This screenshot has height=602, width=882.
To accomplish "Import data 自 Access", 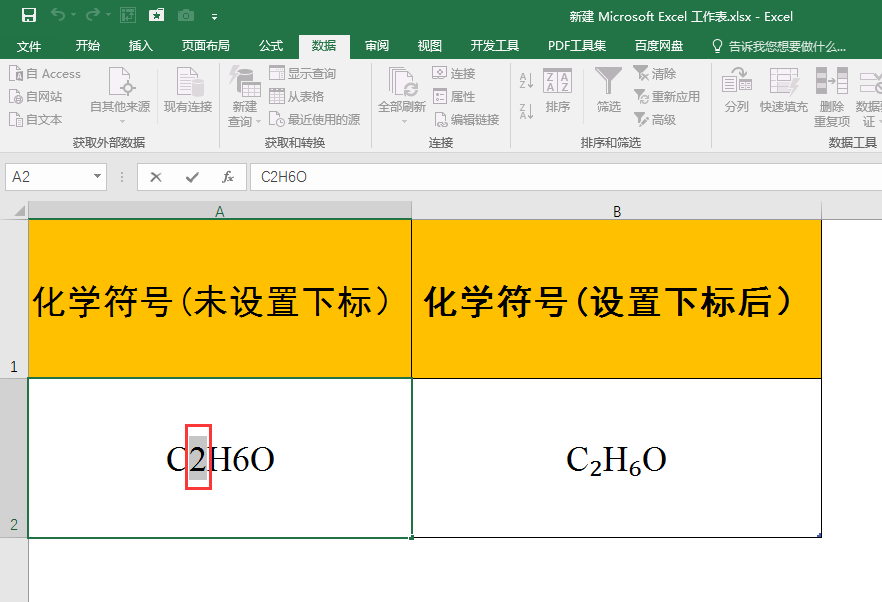I will (x=45, y=74).
